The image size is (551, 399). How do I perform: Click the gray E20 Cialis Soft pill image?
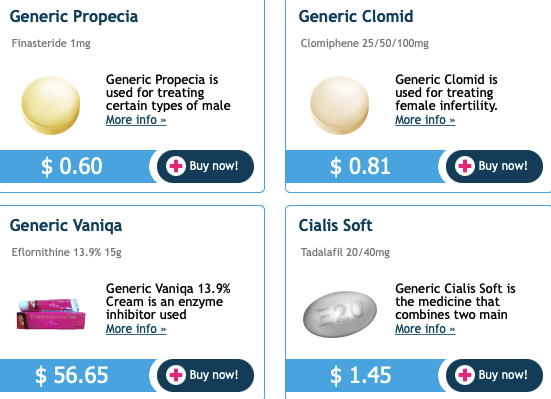pyautogui.click(x=340, y=314)
